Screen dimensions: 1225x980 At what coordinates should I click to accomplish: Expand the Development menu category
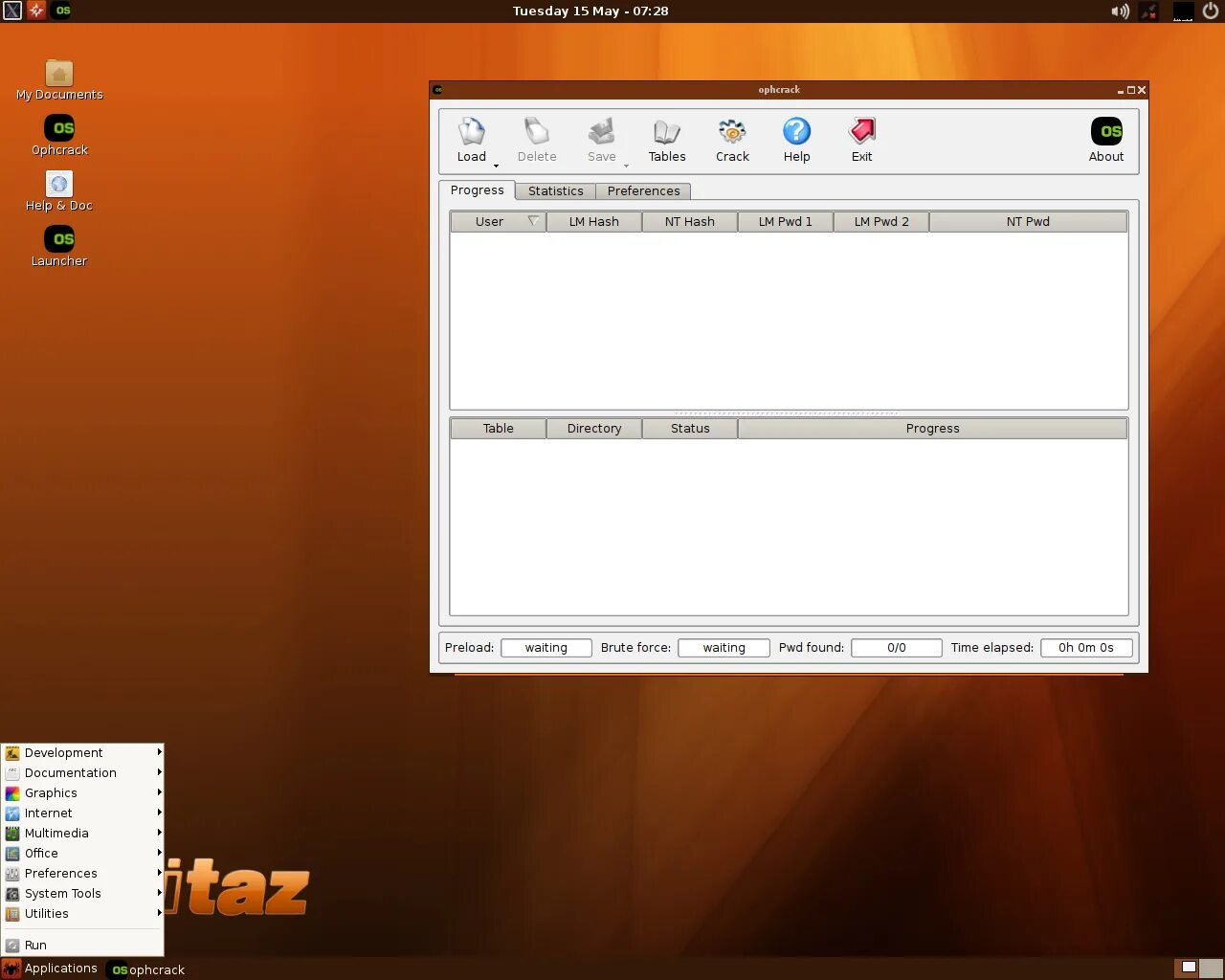click(82, 753)
